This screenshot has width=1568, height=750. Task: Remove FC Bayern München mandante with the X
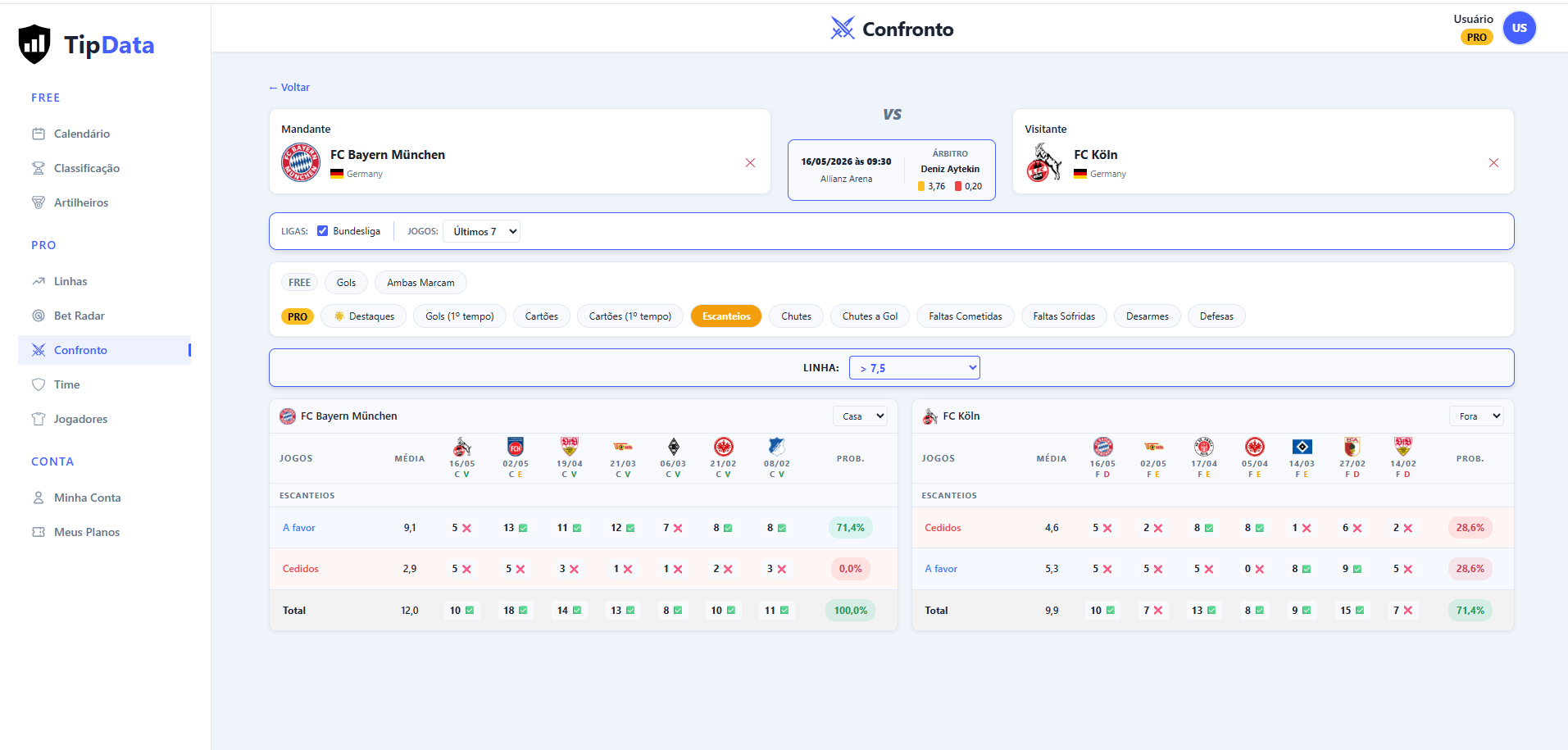(750, 163)
